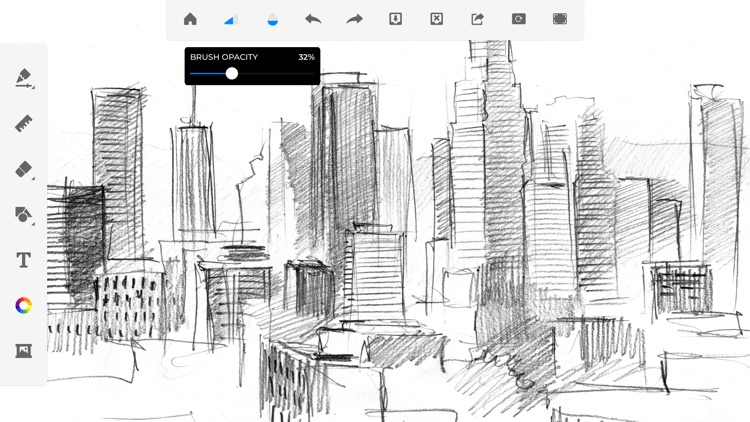750x422 pixels.
Task: Click the rotate canvas icon
Action: coord(518,19)
